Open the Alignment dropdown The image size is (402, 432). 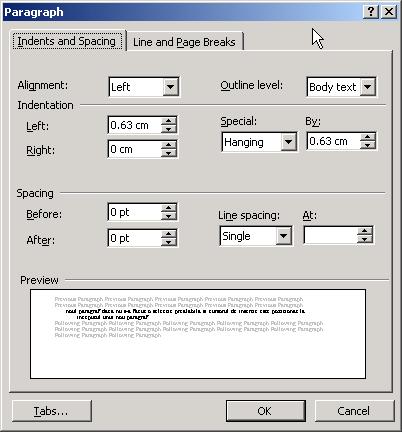point(170,87)
